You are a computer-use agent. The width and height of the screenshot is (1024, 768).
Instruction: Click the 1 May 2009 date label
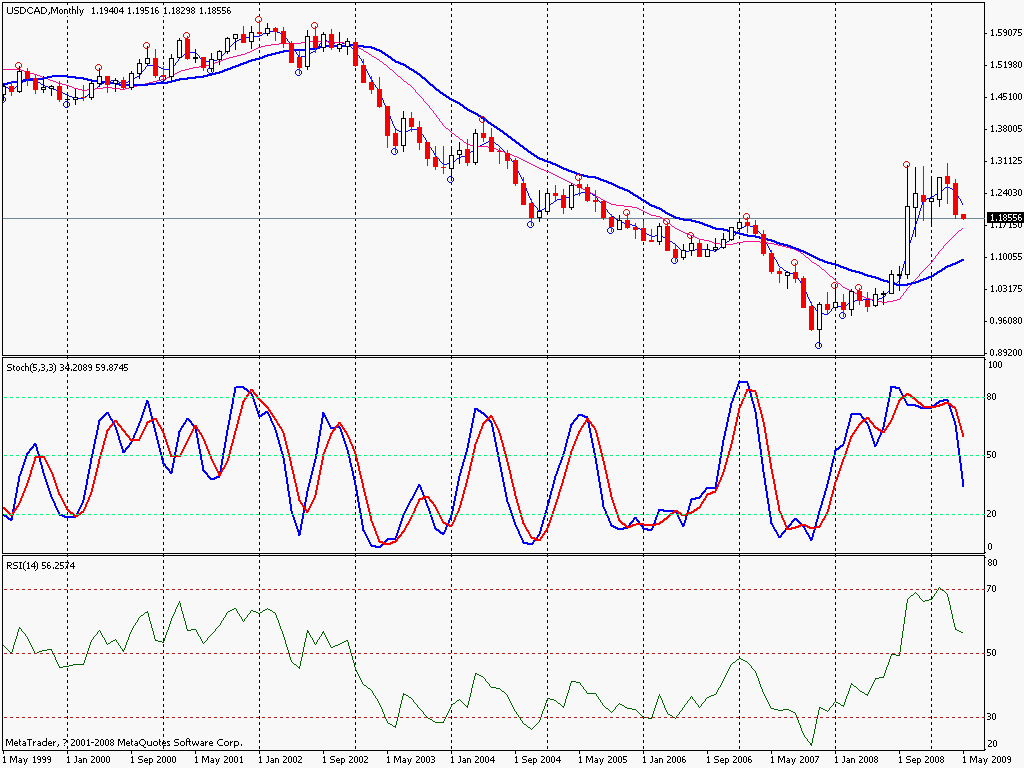(x=986, y=760)
